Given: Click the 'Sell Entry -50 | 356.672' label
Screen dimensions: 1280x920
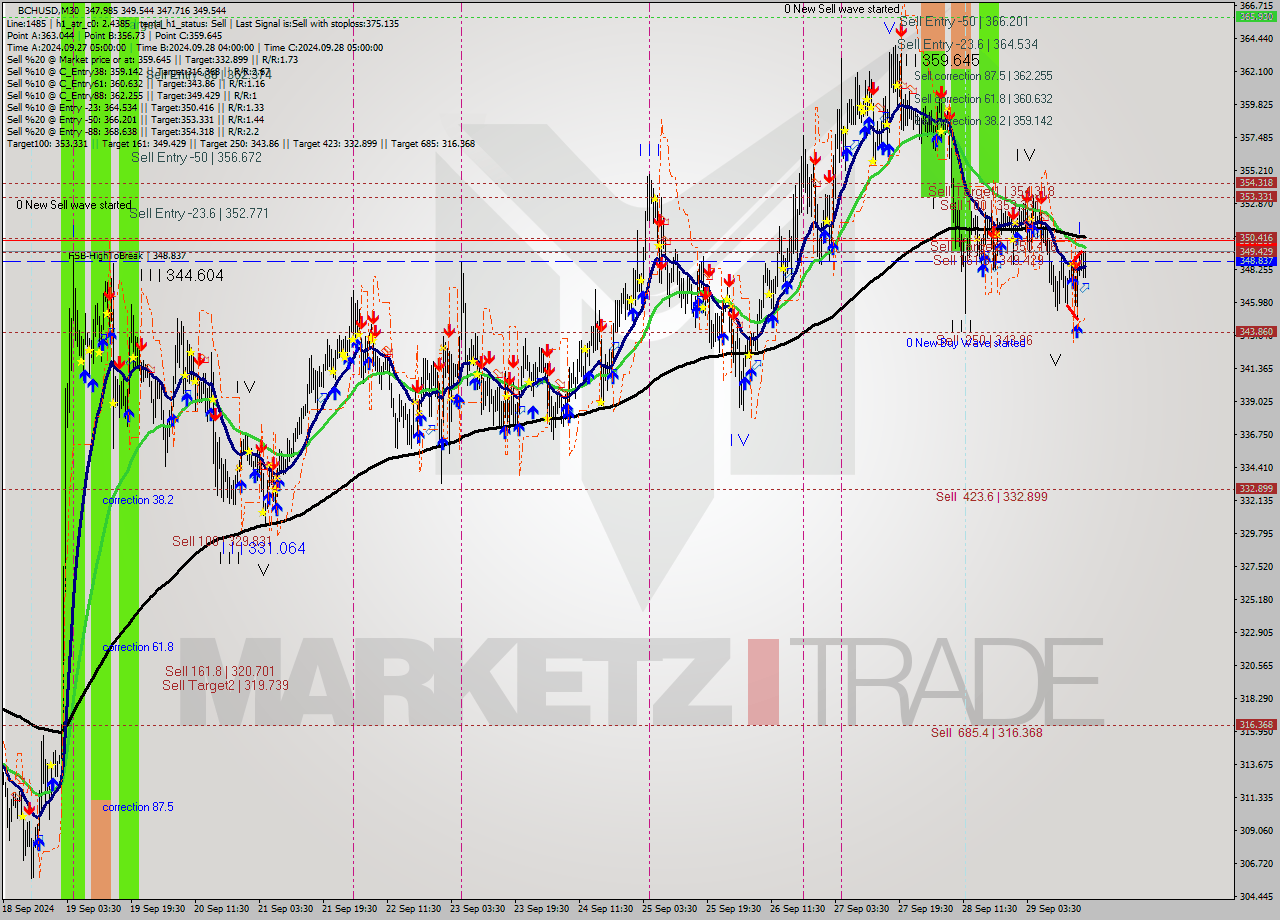Looking at the screenshot, I should tap(196, 158).
